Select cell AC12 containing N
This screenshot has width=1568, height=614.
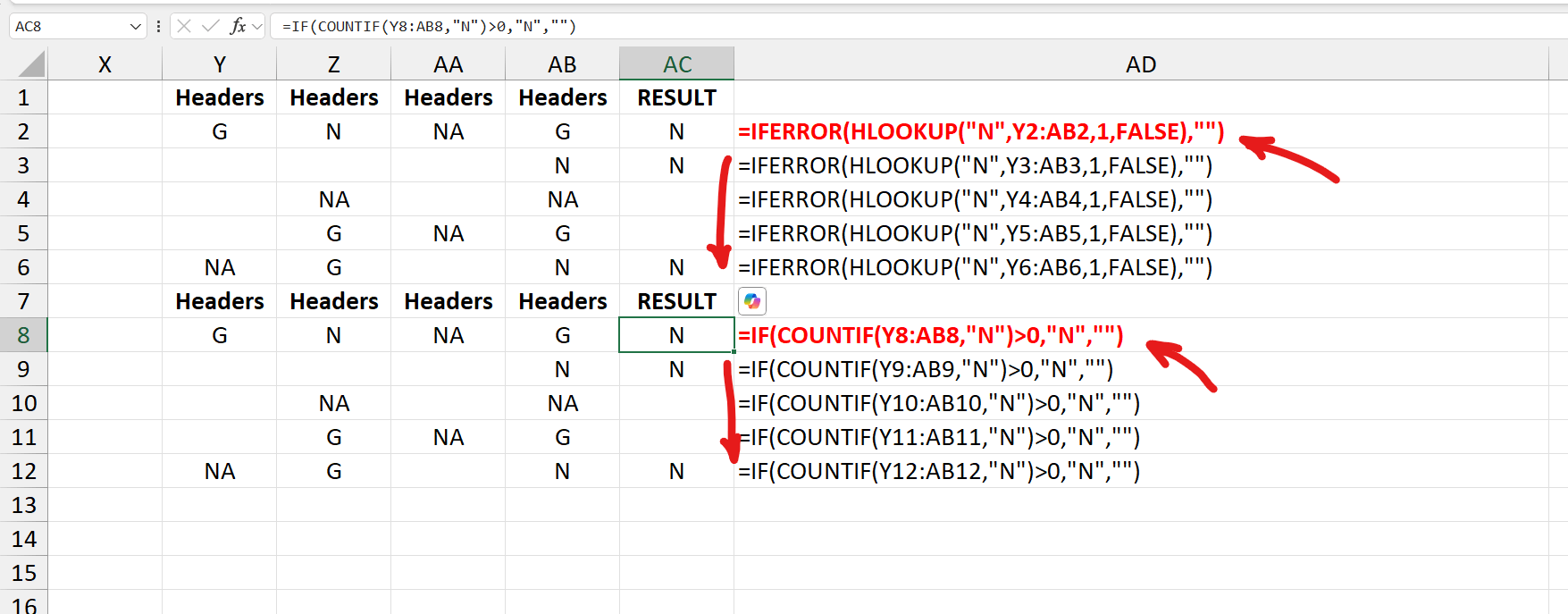677,471
